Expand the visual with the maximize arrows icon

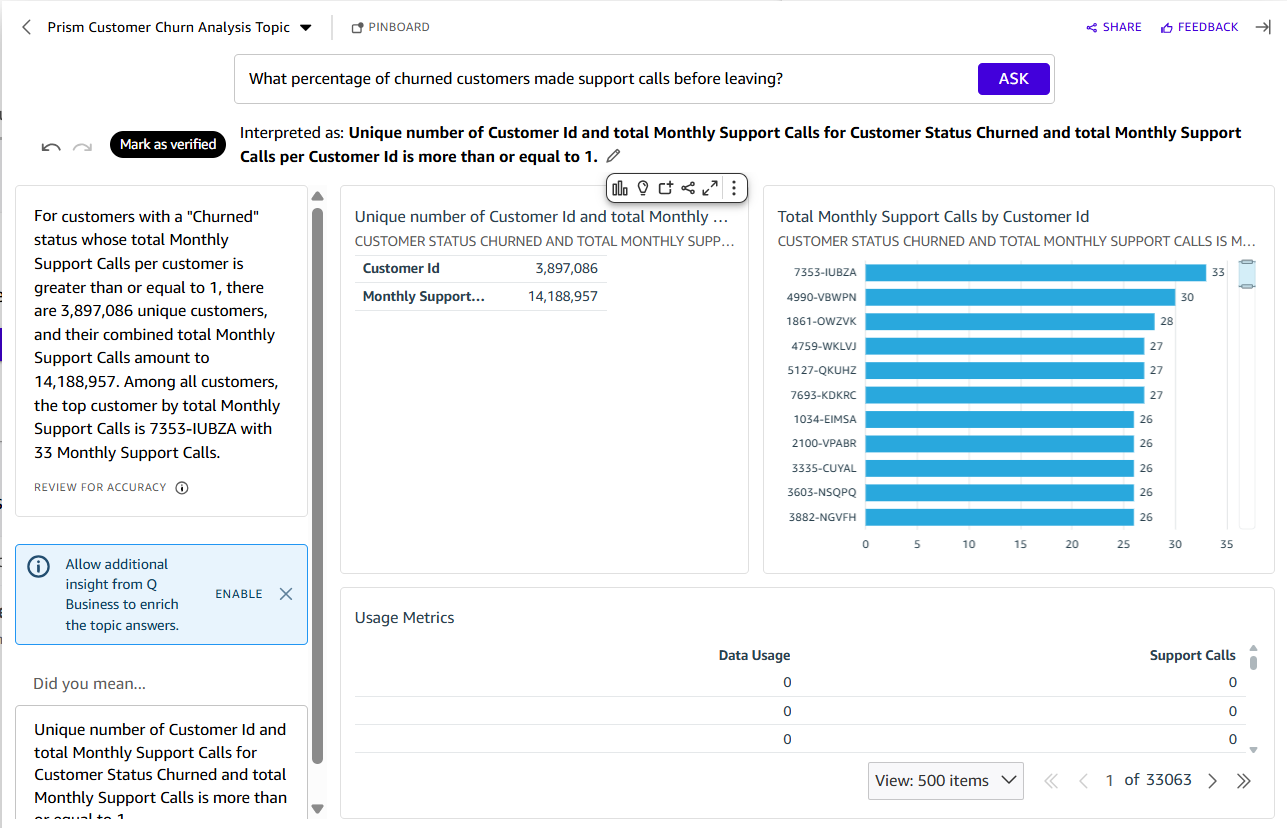coord(710,188)
